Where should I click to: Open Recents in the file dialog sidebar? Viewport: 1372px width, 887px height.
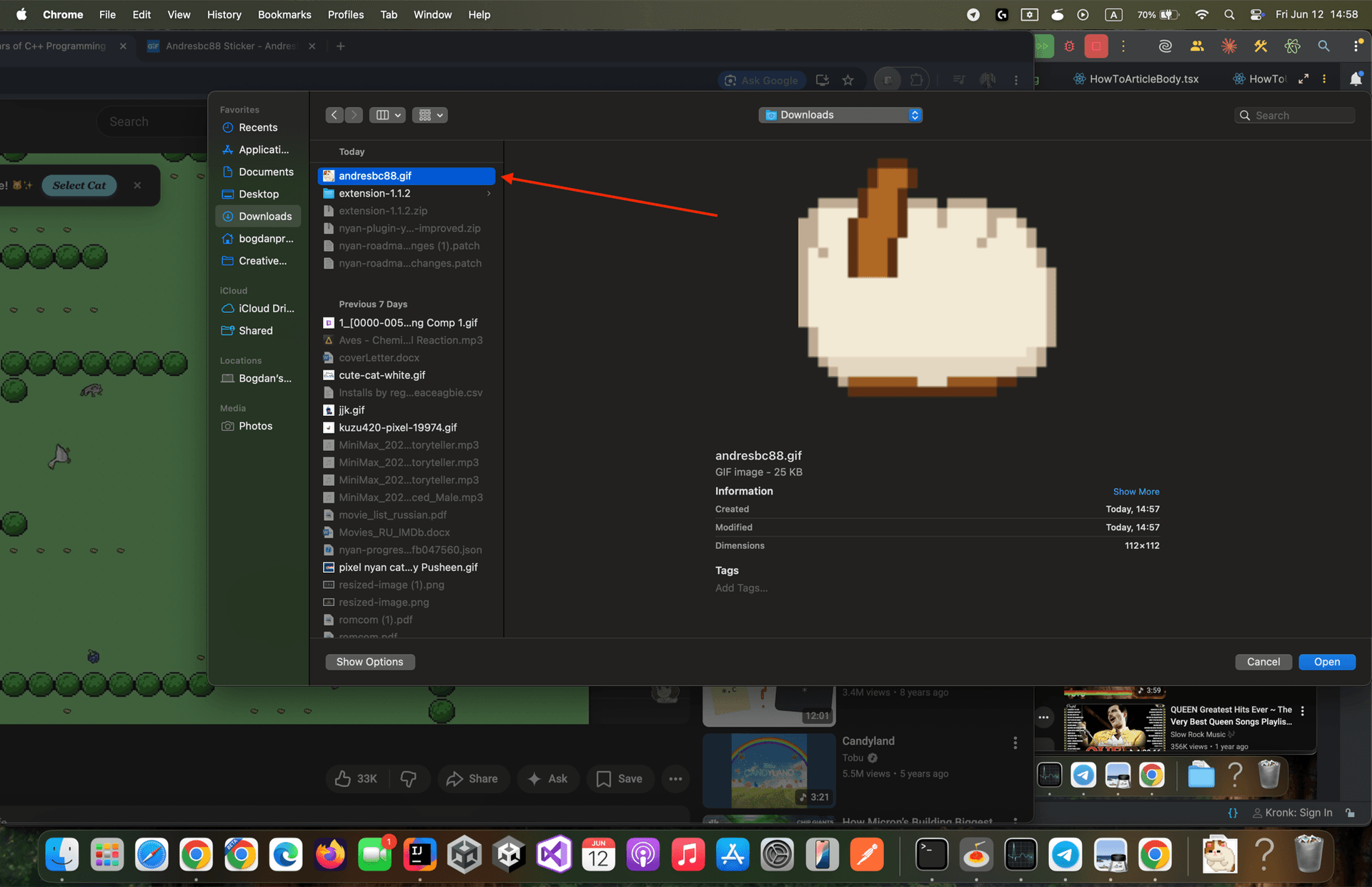[258, 127]
